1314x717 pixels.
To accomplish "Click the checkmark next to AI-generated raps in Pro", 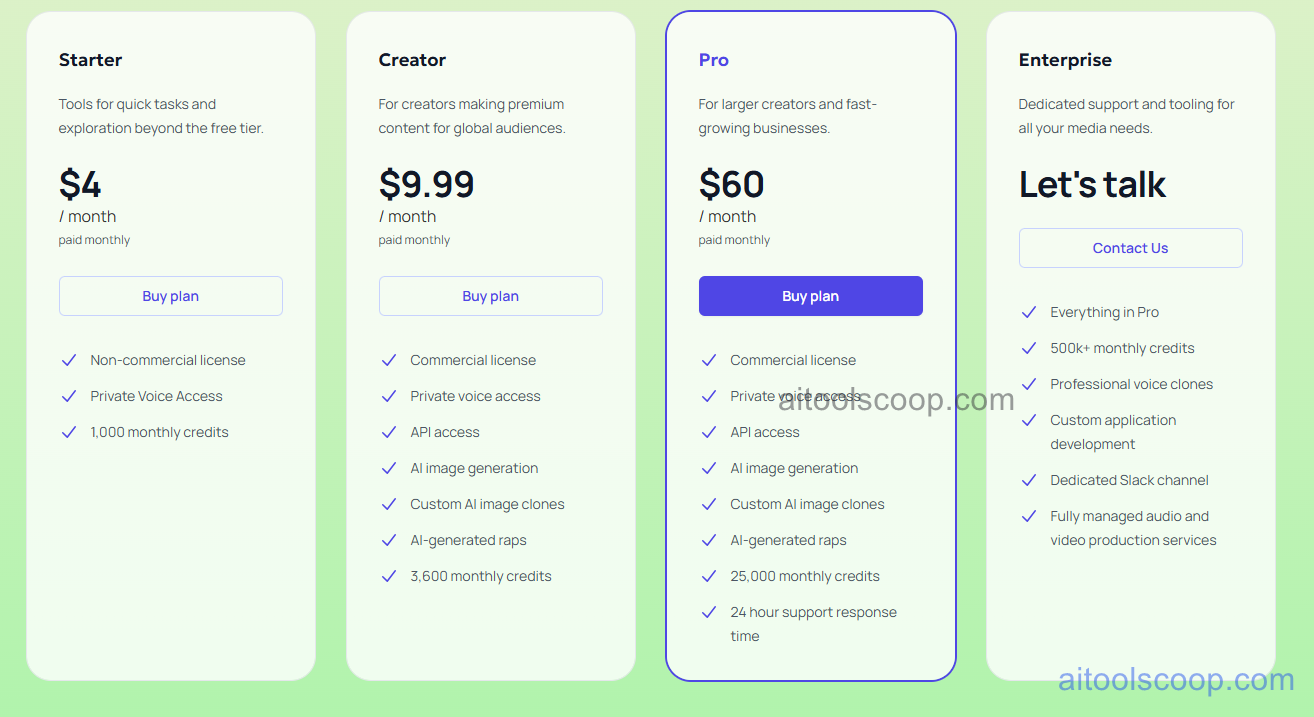I will click(709, 540).
